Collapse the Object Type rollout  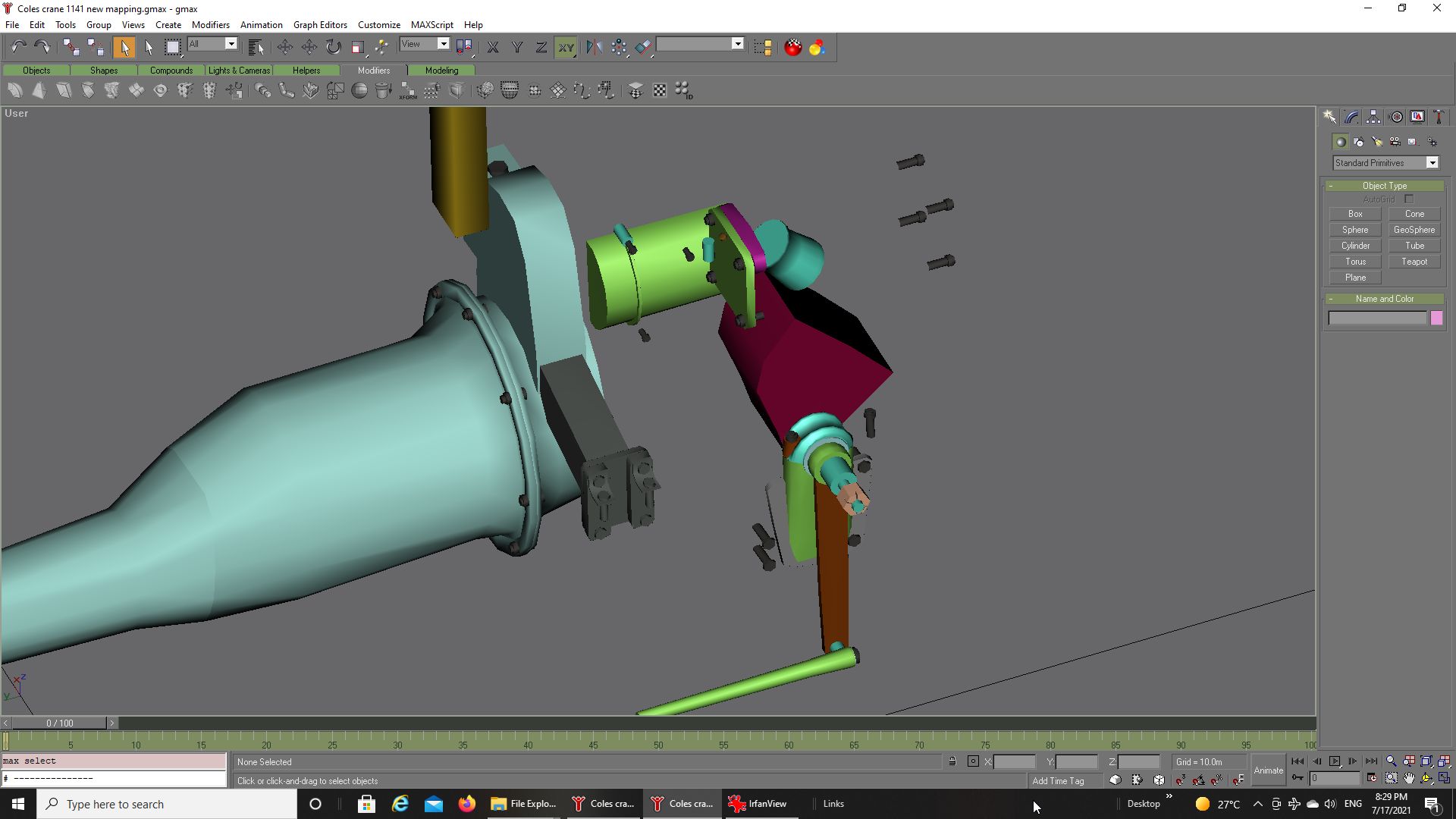click(1384, 186)
